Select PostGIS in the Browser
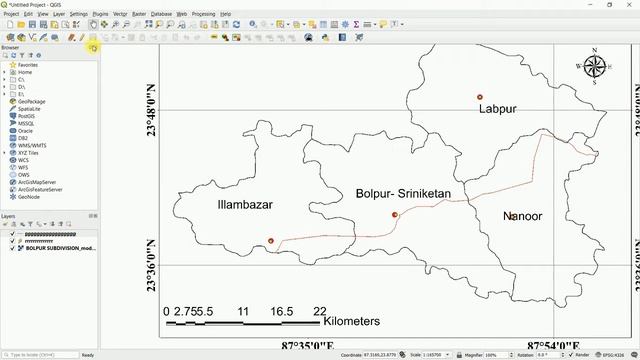This screenshot has height=360, width=640. tap(26, 116)
